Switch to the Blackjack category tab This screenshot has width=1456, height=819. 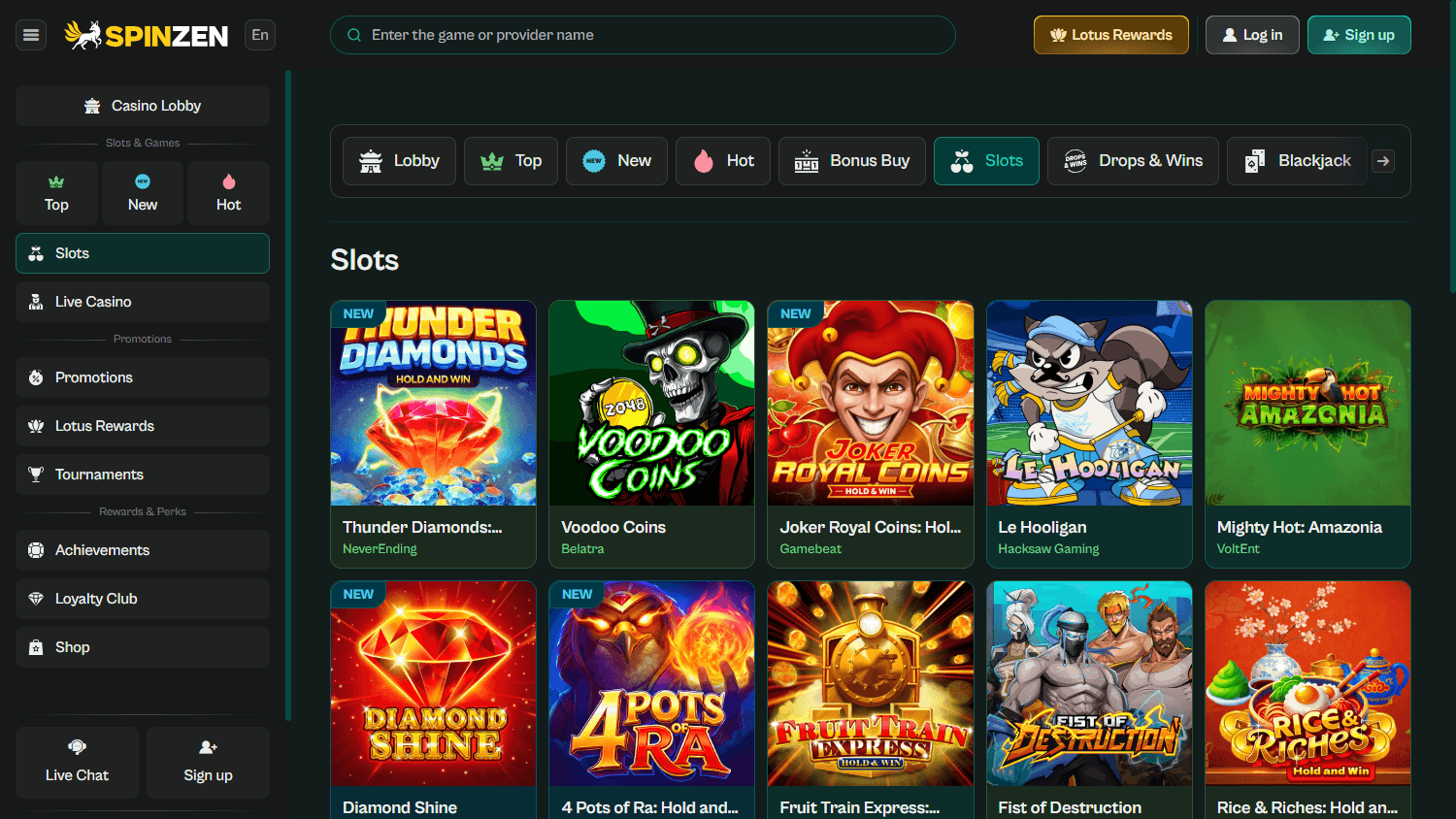pos(1298,161)
